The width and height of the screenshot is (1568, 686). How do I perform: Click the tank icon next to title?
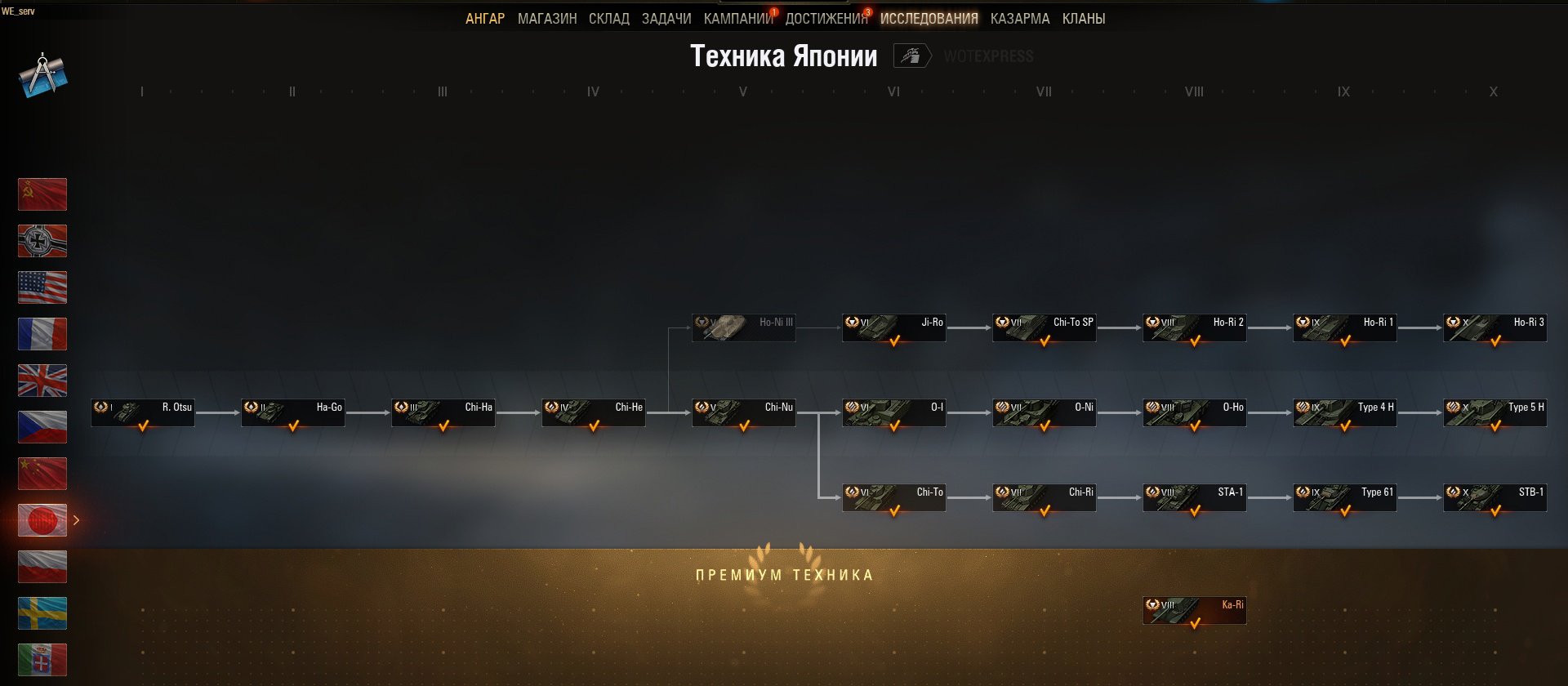(x=912, y=56)
